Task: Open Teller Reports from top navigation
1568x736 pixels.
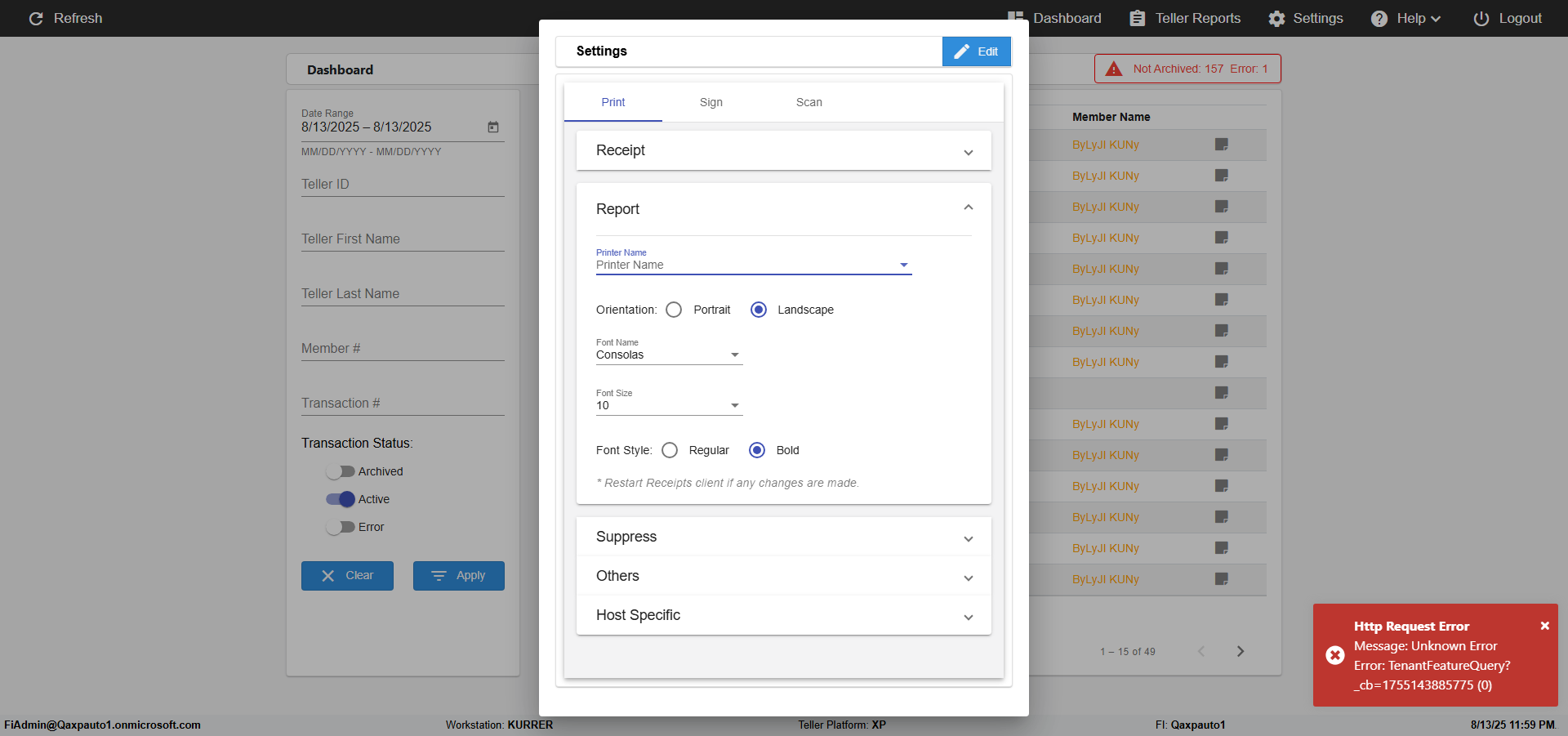Action: click(x=1185, y=18)
